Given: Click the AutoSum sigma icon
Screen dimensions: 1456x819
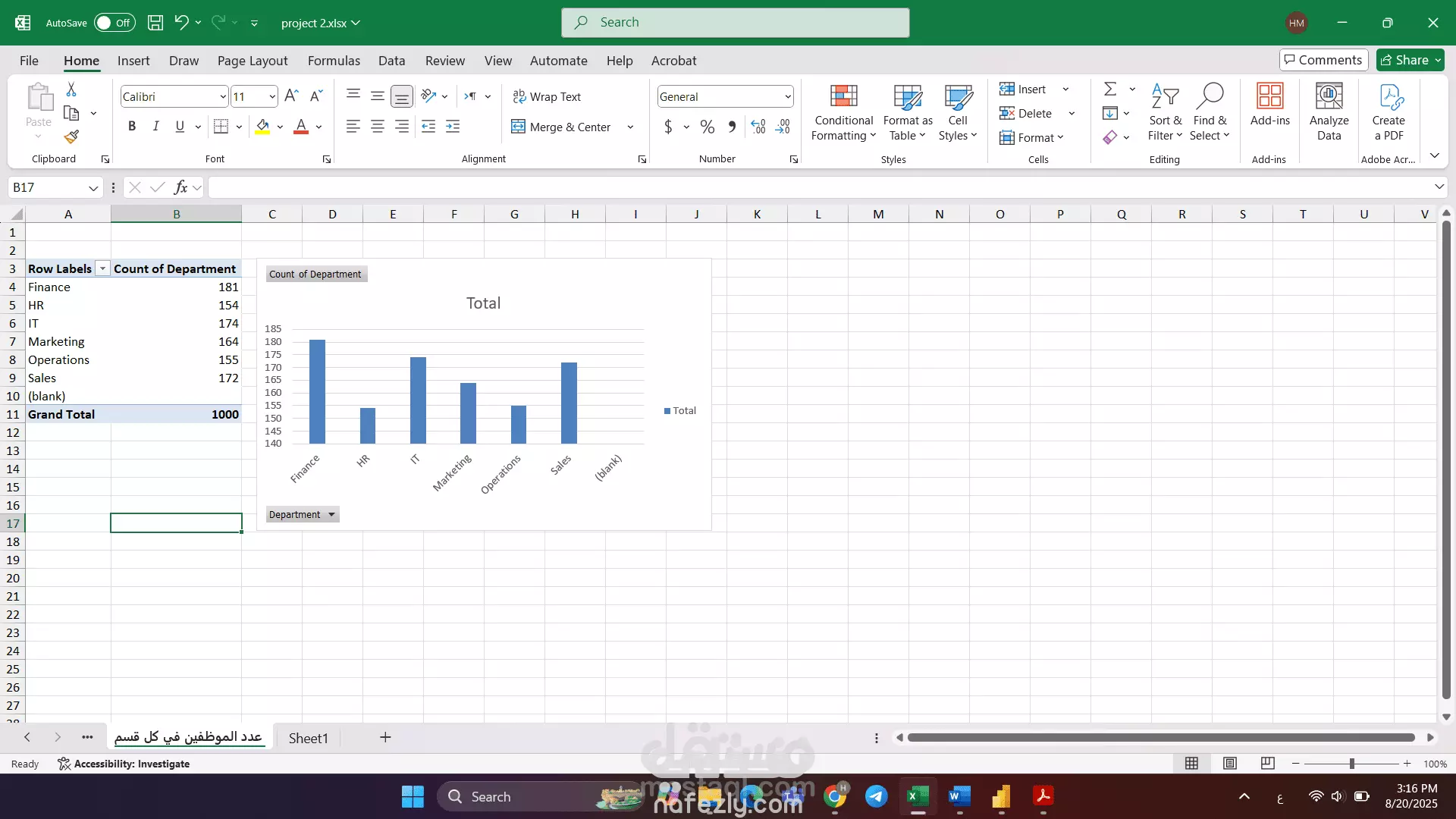Looking at the screenshot, I should pyautogui.click(x=1110, y=89).
